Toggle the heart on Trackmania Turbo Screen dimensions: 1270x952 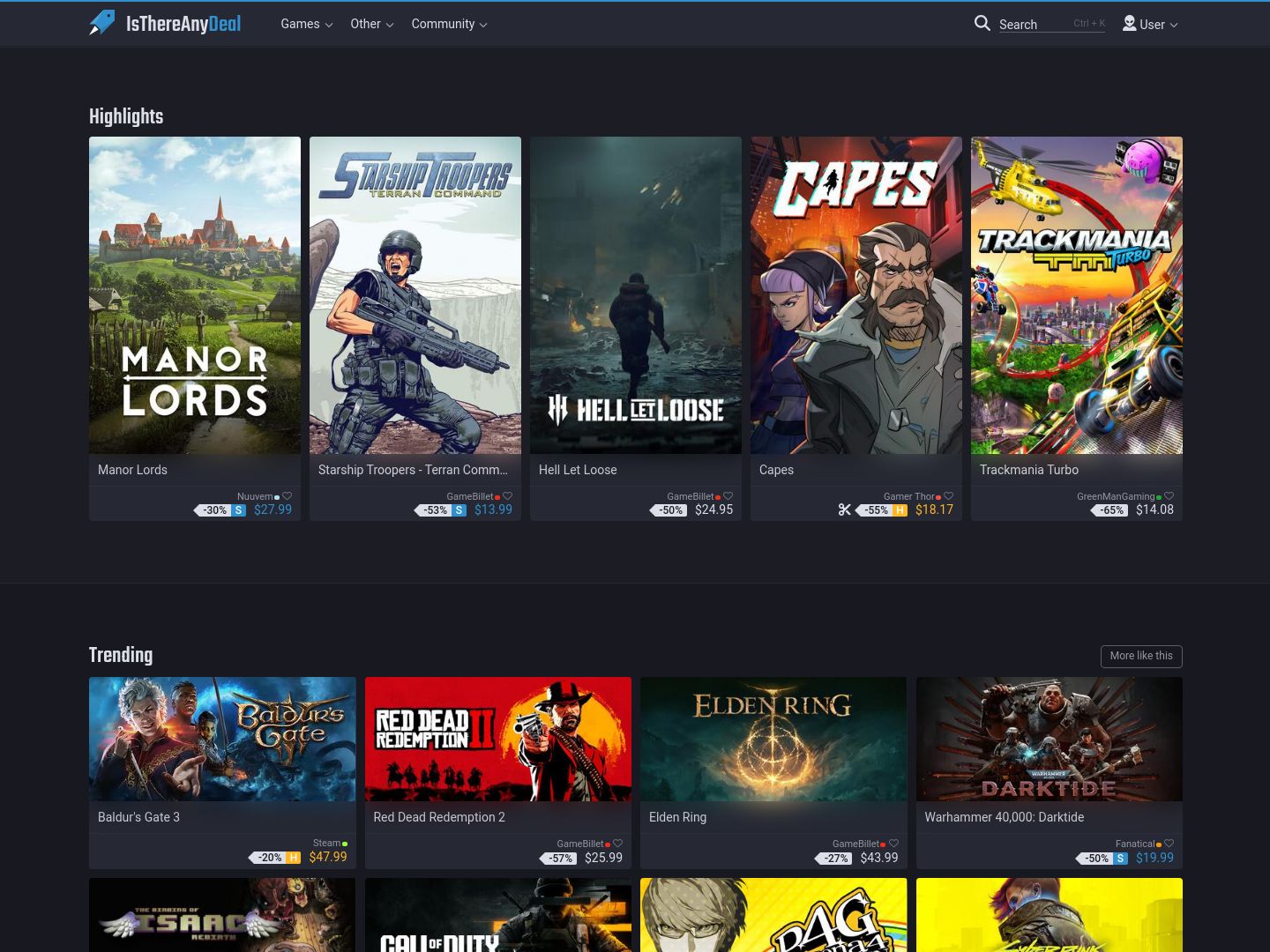pyautogui.click(x=1169, y=496)
